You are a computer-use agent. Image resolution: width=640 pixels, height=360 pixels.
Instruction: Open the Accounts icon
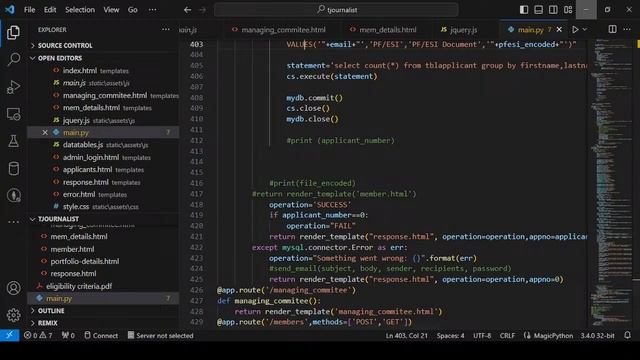[13, 288]
